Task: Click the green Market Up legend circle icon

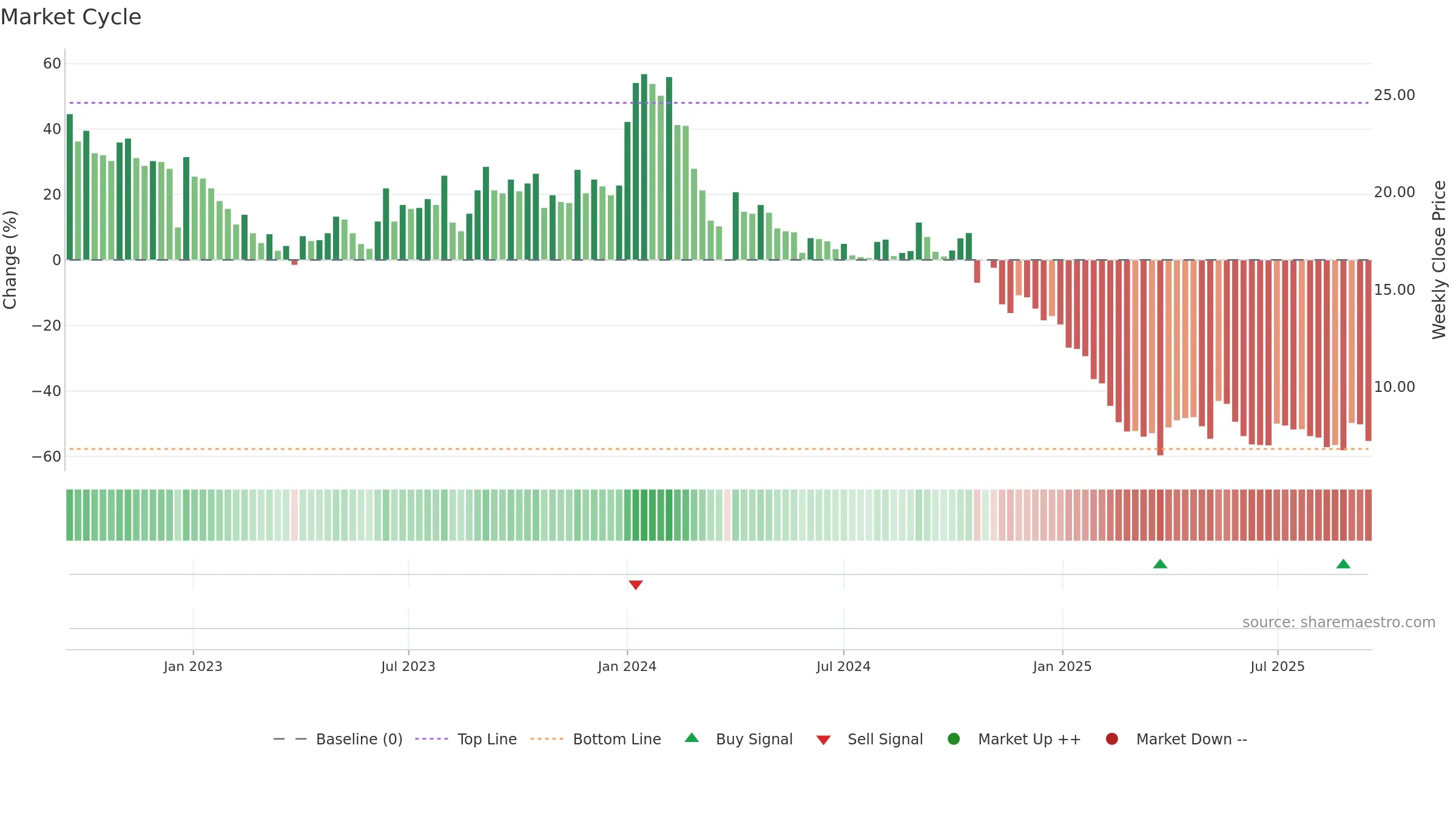Action: pyautogui.click(x=954, y=739)
